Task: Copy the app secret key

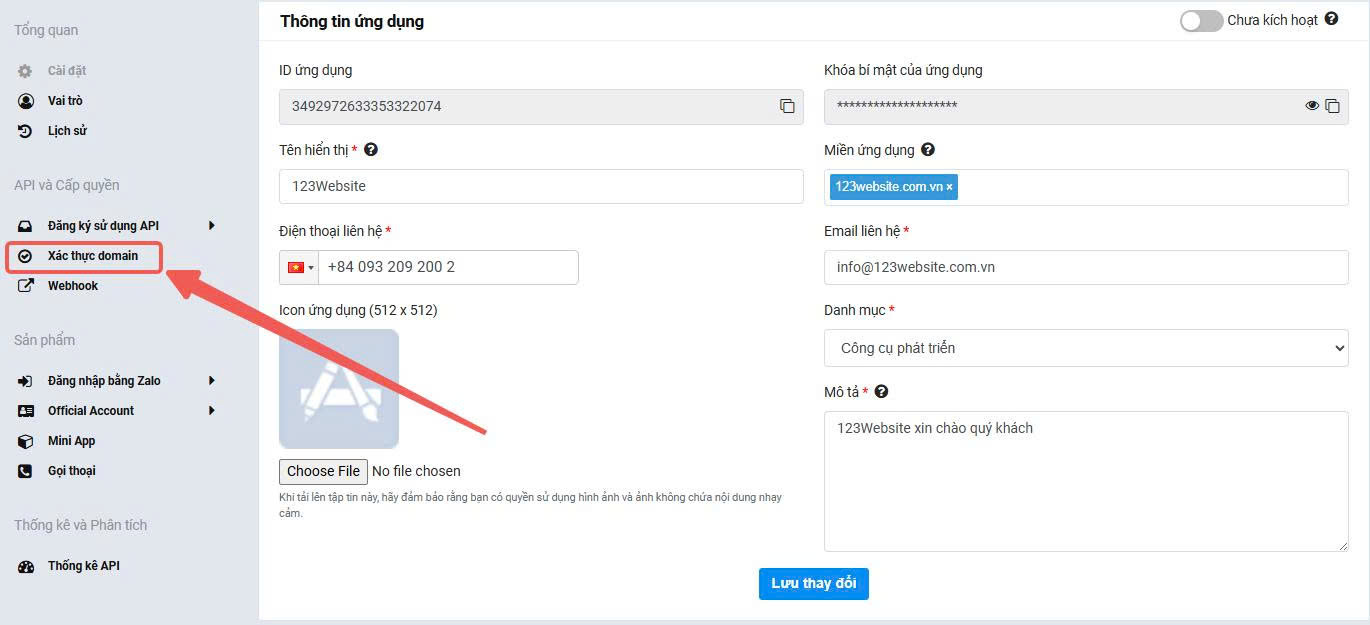Action: pyautogui.click(x=1332, y=106)
